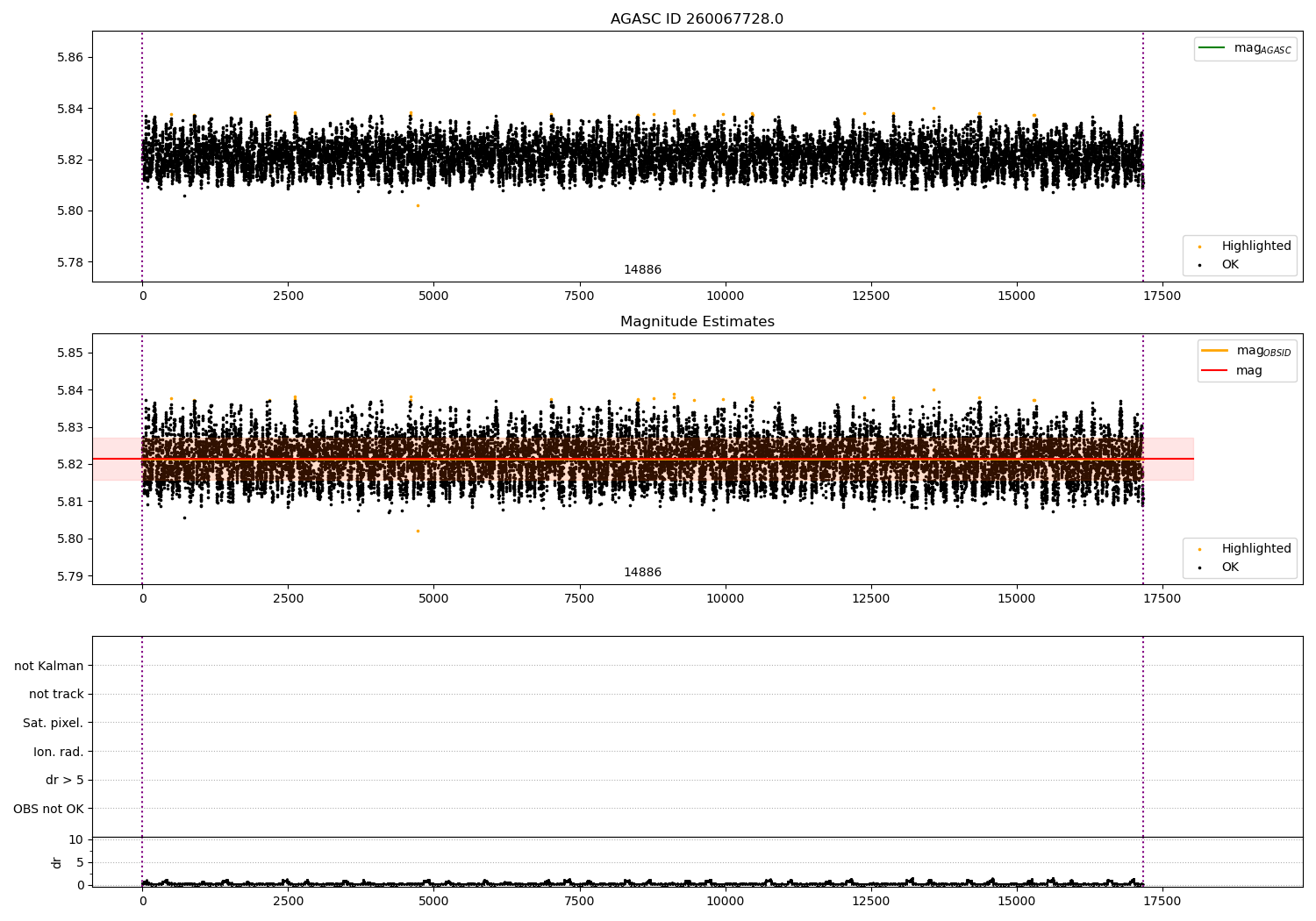Click the "5.79" y-axis tick label
1316x921 pixels.
[70, 576]
